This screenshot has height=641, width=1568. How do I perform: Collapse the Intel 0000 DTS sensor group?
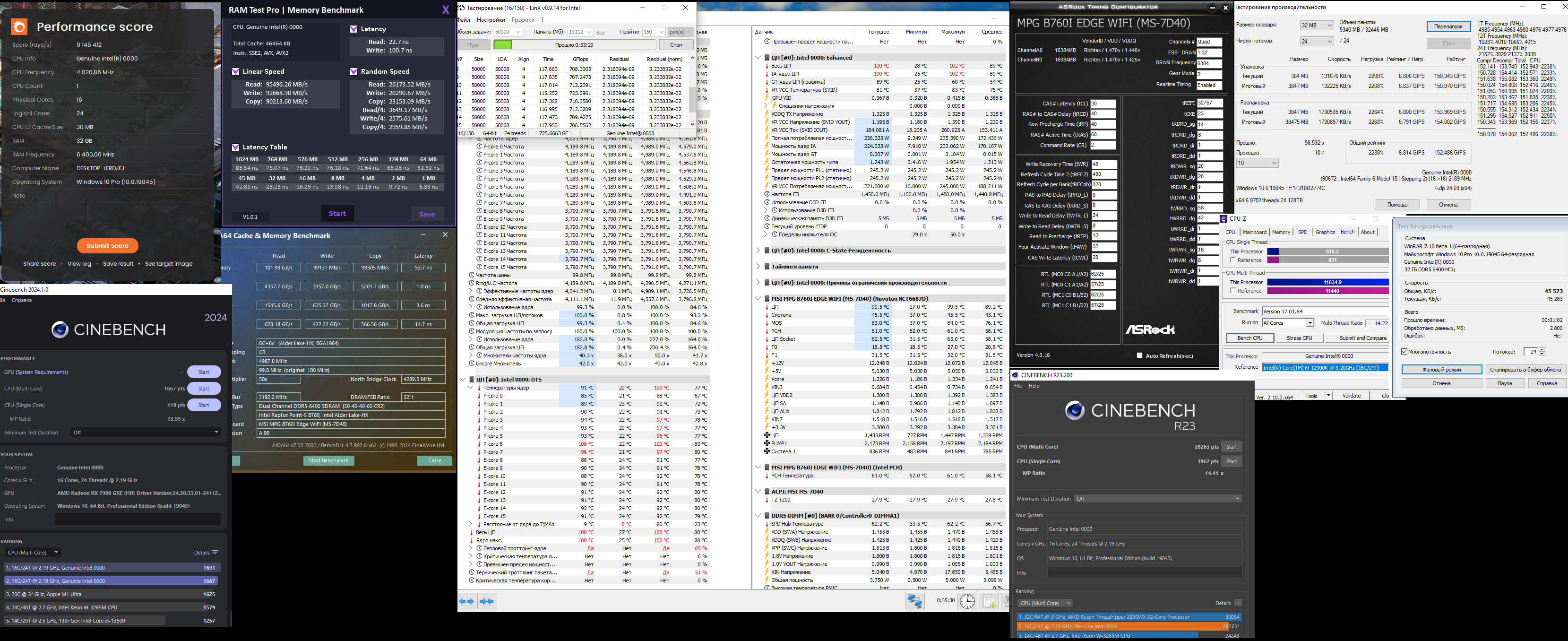[463, 379]
